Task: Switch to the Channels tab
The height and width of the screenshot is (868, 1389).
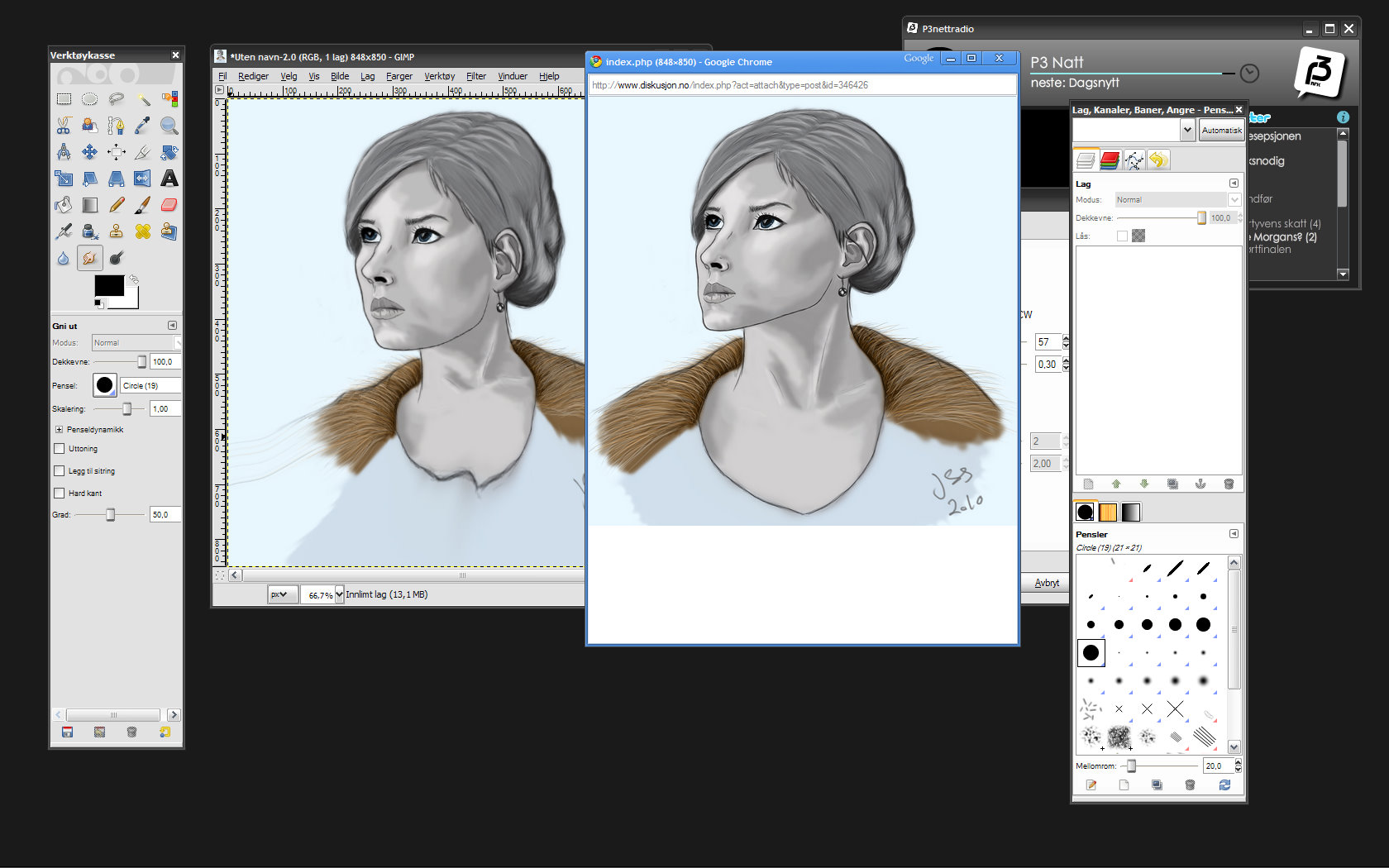Action: coord(1110,160)
